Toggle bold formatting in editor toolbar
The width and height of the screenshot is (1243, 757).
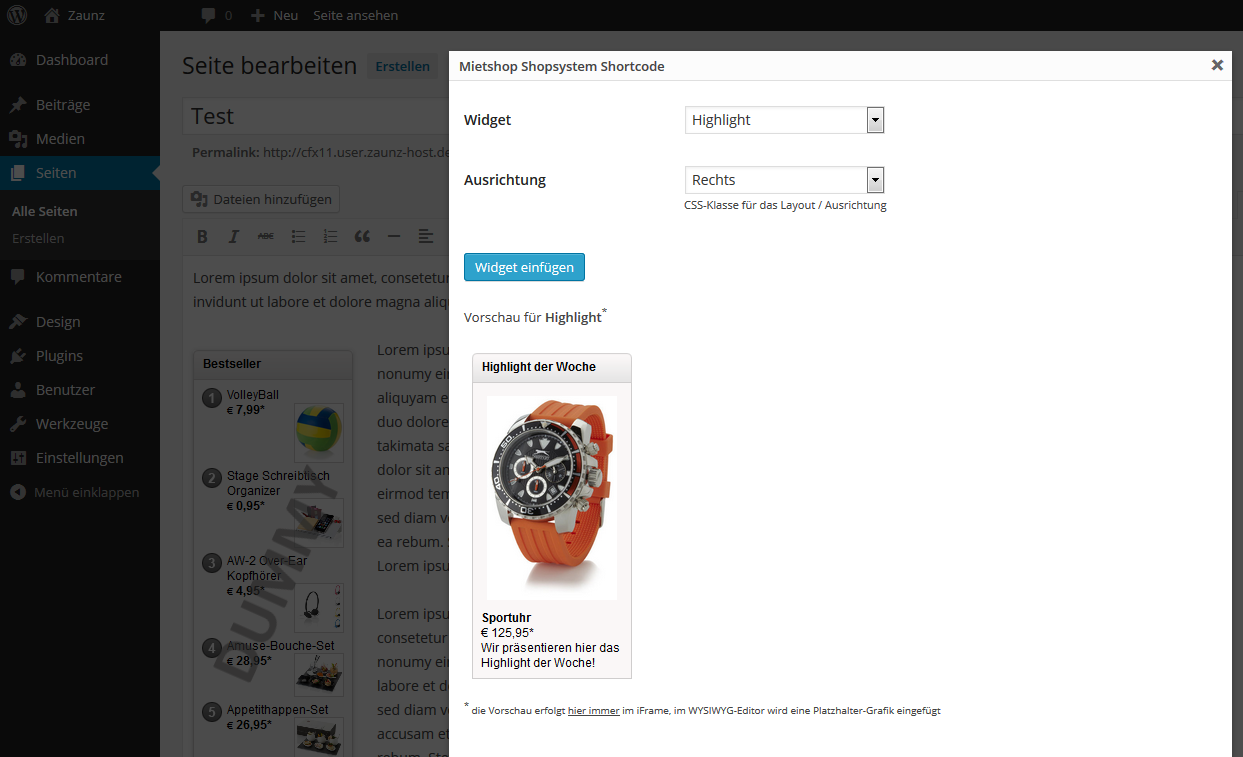pos(202,237)
